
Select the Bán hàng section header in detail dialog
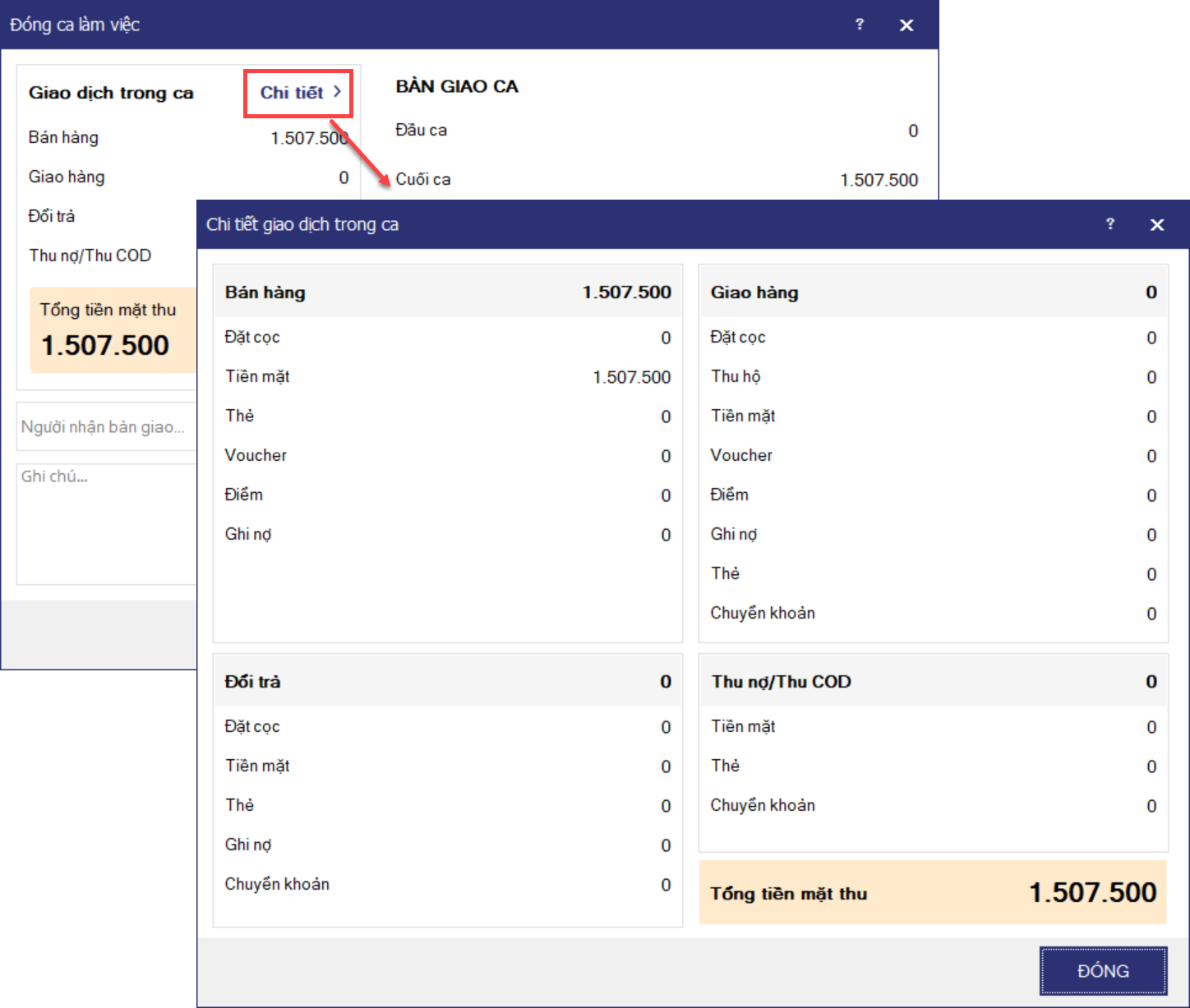(x=448, y=292)
